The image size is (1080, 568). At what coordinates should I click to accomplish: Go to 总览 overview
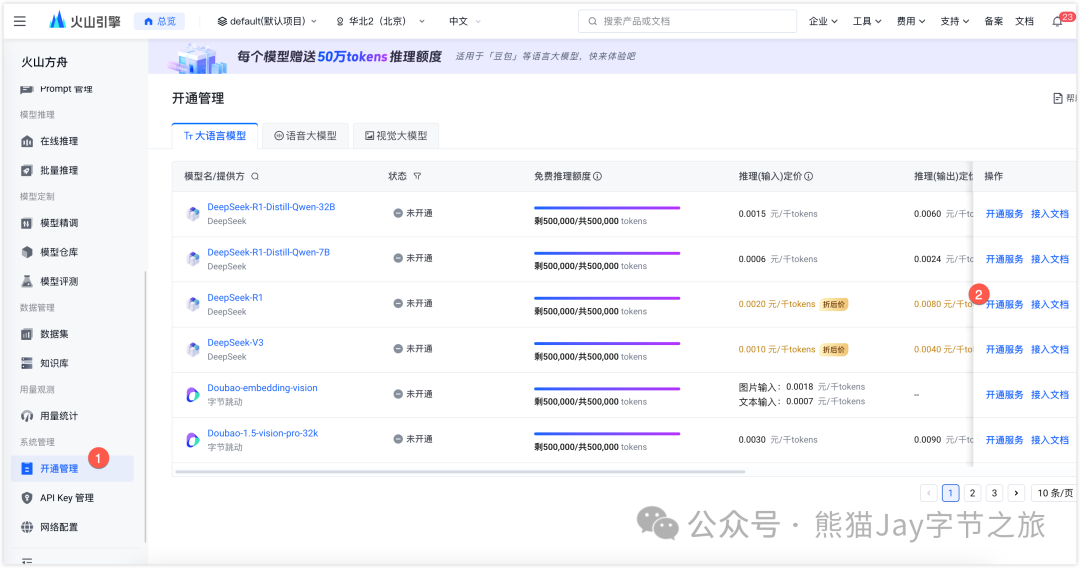pos(160,21)
